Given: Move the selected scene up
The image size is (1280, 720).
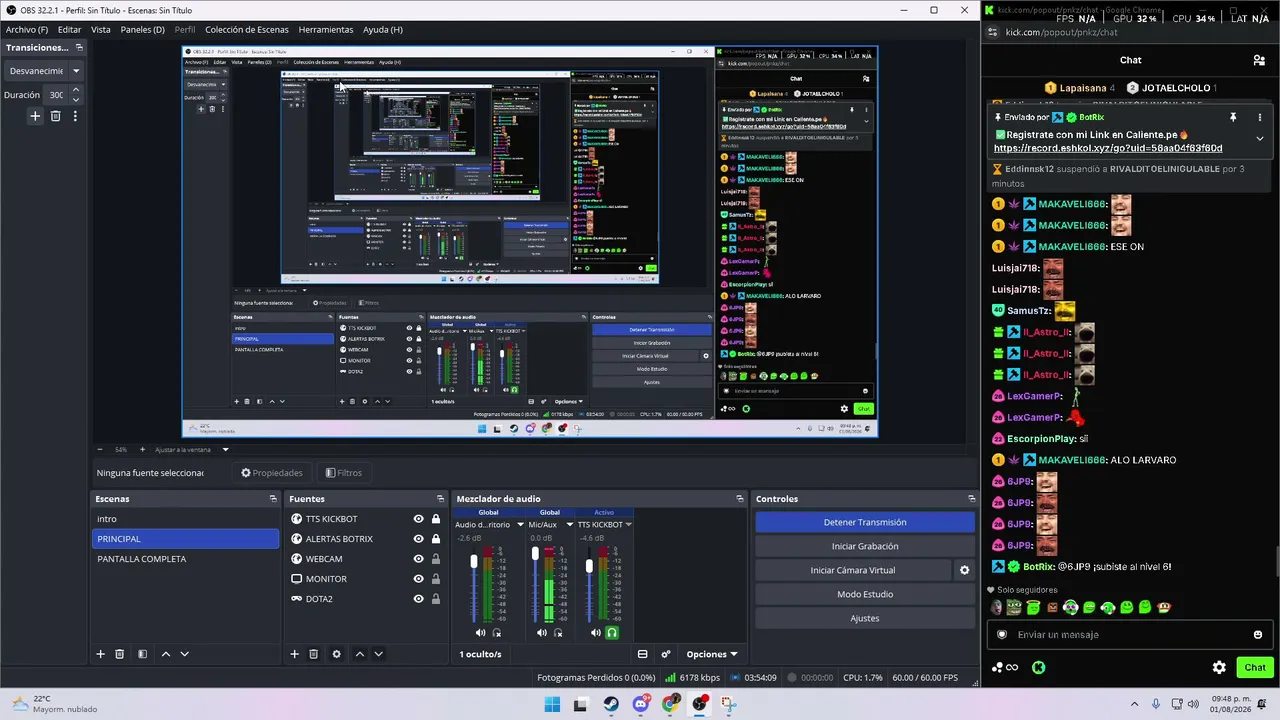Looking at the screenshot, I should (166, 654).
